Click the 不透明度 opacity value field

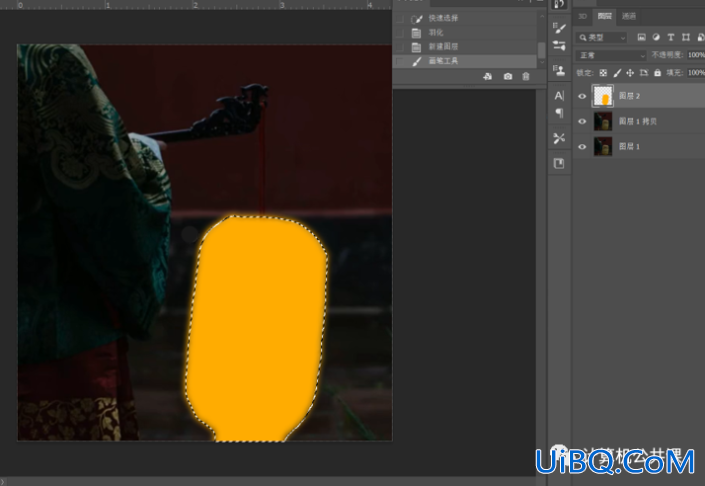(696, 55)
